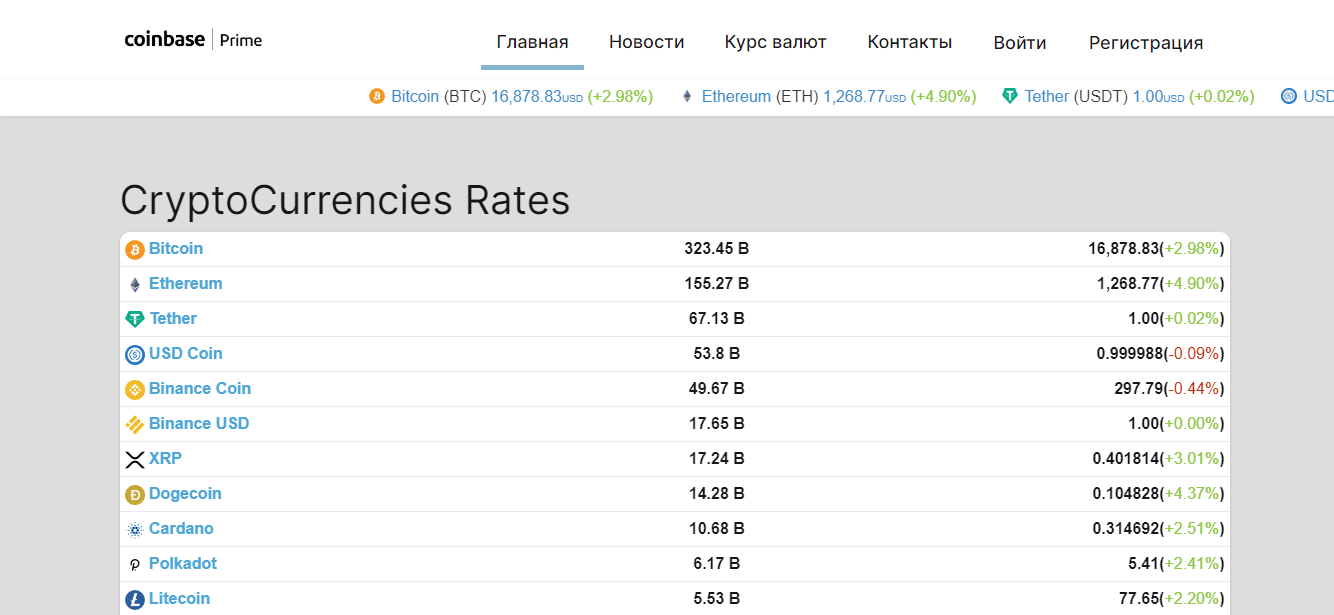
Task: Click Ethereum's 155.27 B market cap
Action: click(x=717, y=283)
